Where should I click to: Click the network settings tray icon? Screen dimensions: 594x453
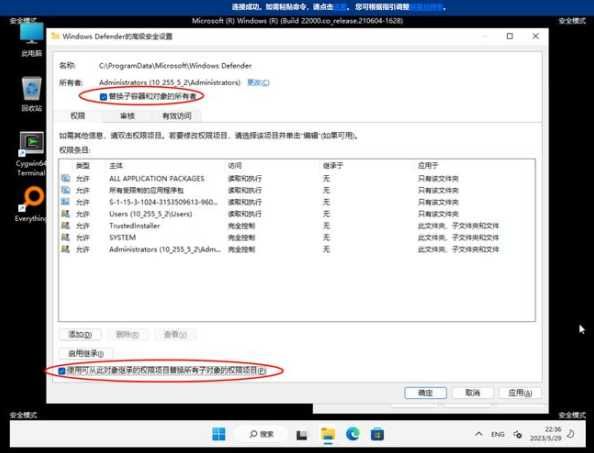517,434
